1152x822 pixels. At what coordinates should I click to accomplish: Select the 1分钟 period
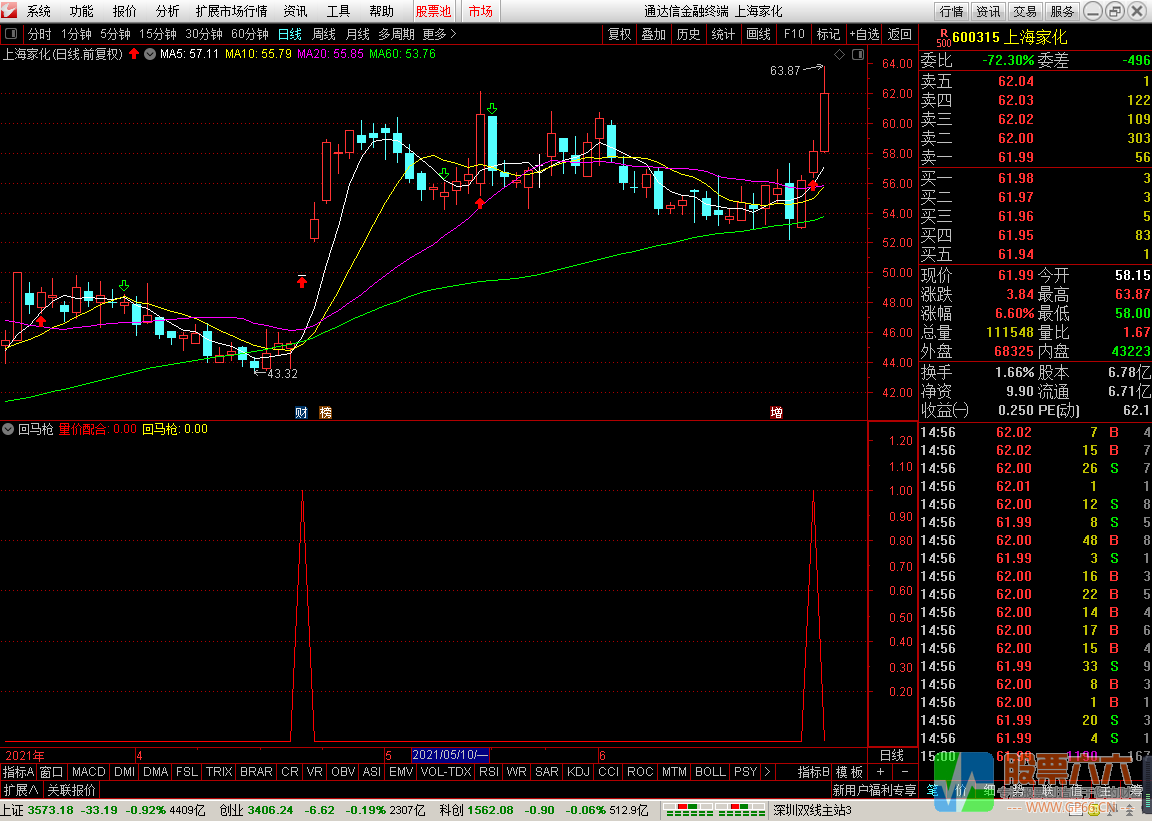point(76,34)
